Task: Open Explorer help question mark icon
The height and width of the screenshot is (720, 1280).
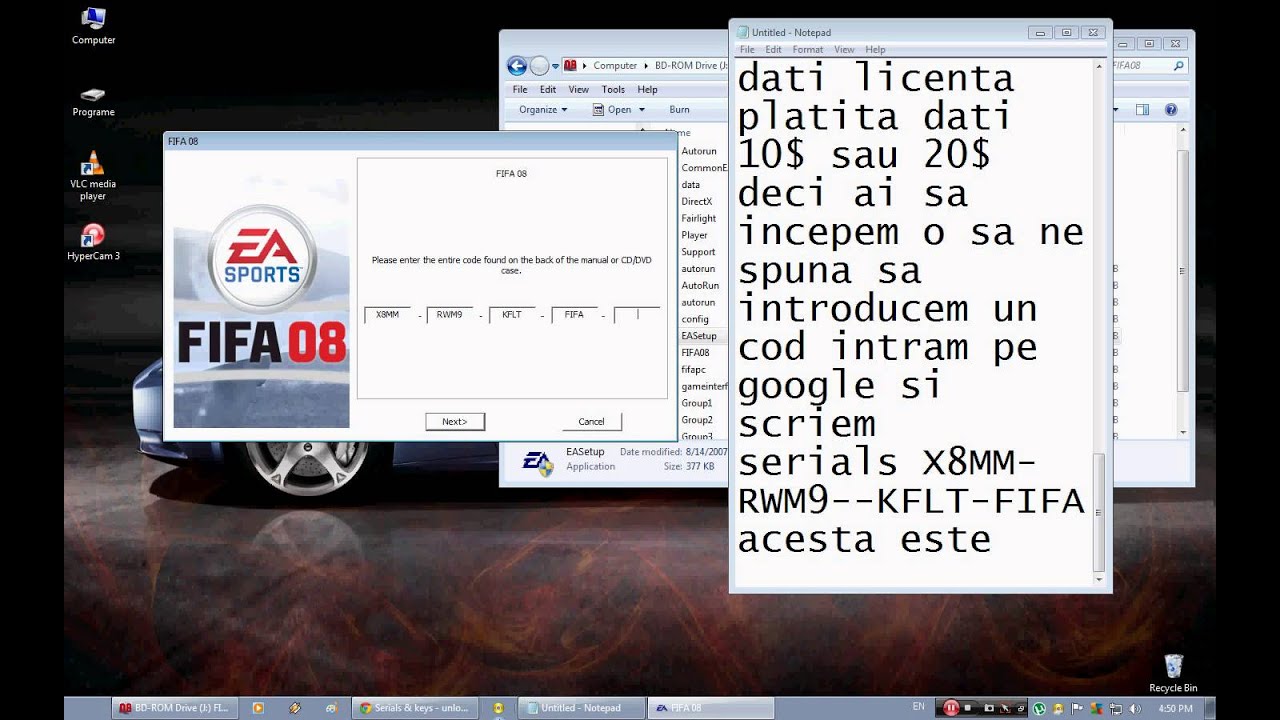Action: coord(1171,109)
